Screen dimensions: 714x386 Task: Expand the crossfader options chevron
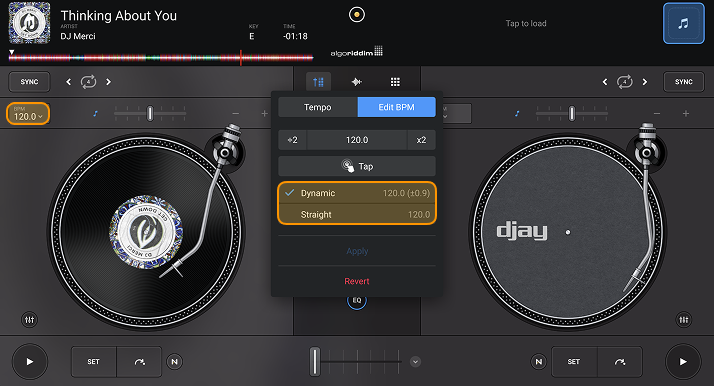(415, 362)
